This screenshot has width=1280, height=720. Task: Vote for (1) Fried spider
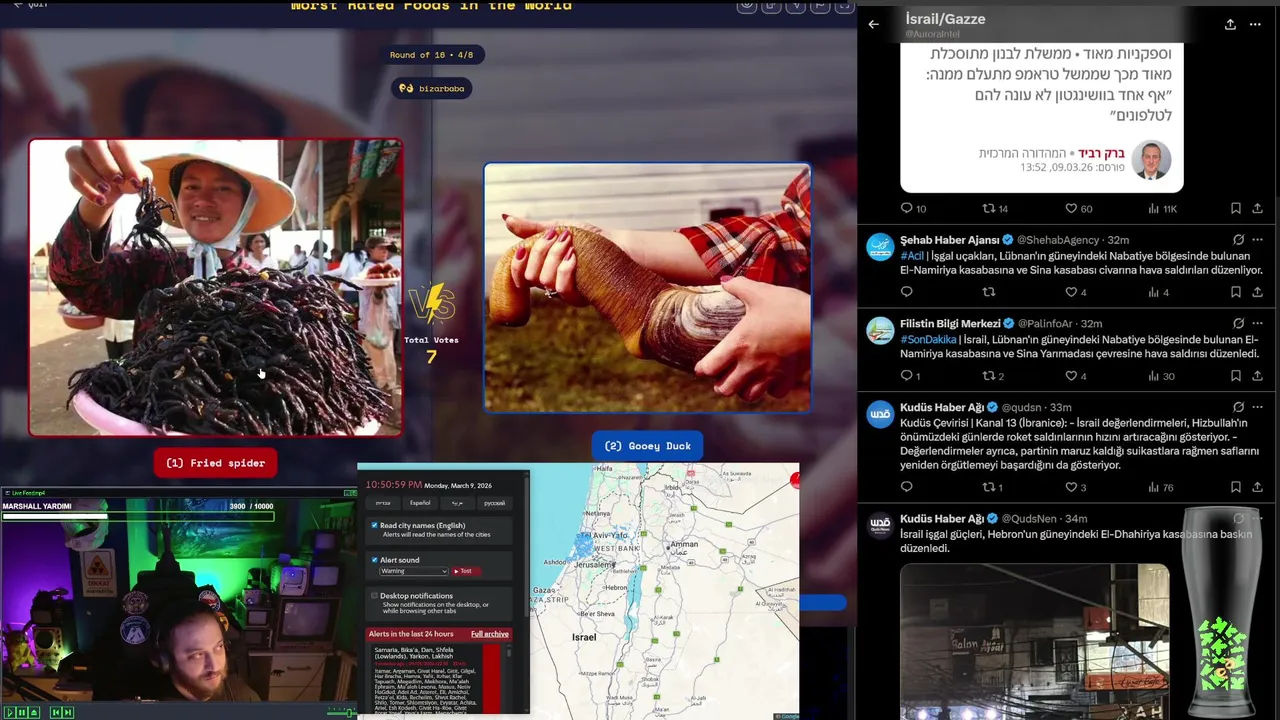215,463
